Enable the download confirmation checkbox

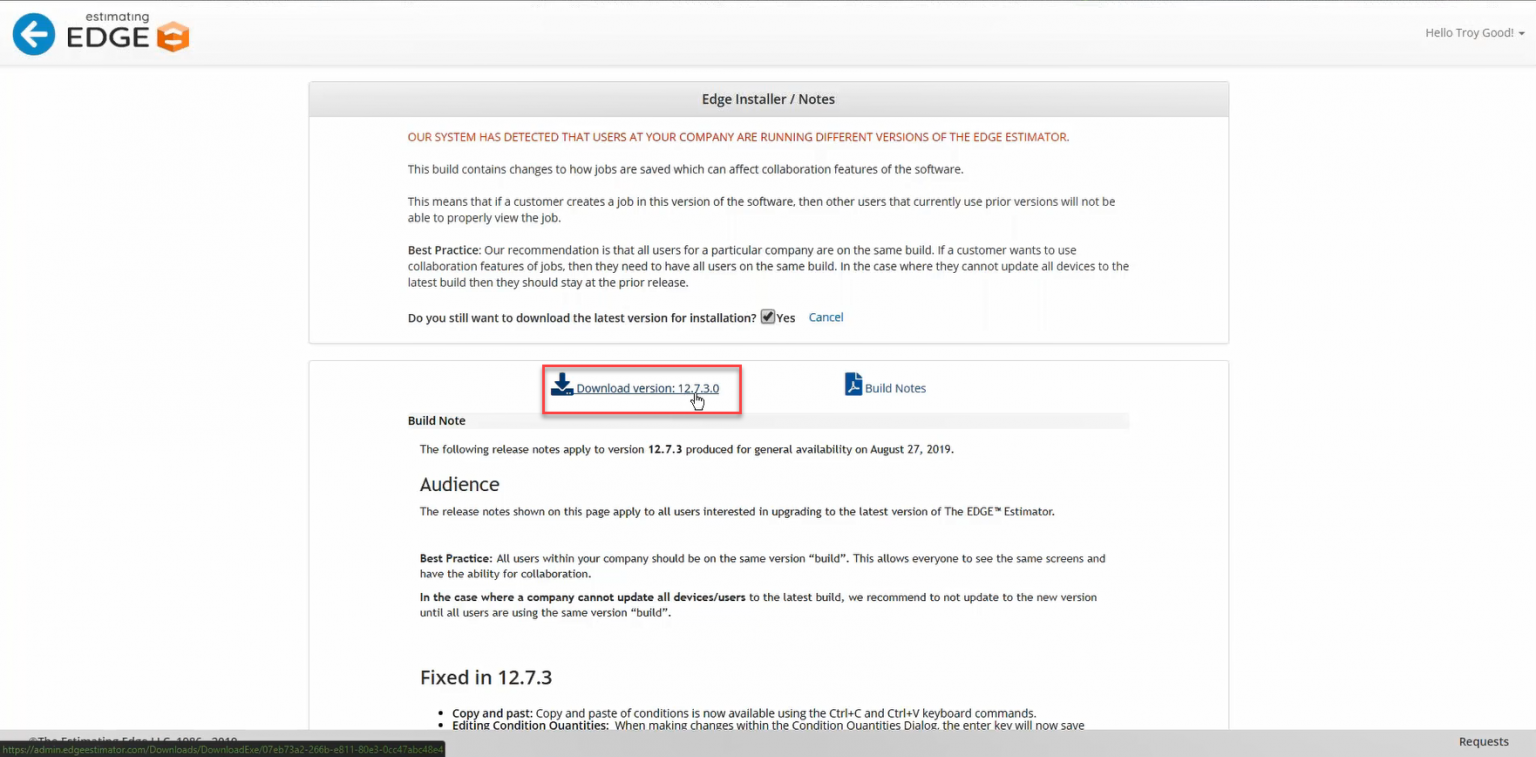[x=767, y=316]
